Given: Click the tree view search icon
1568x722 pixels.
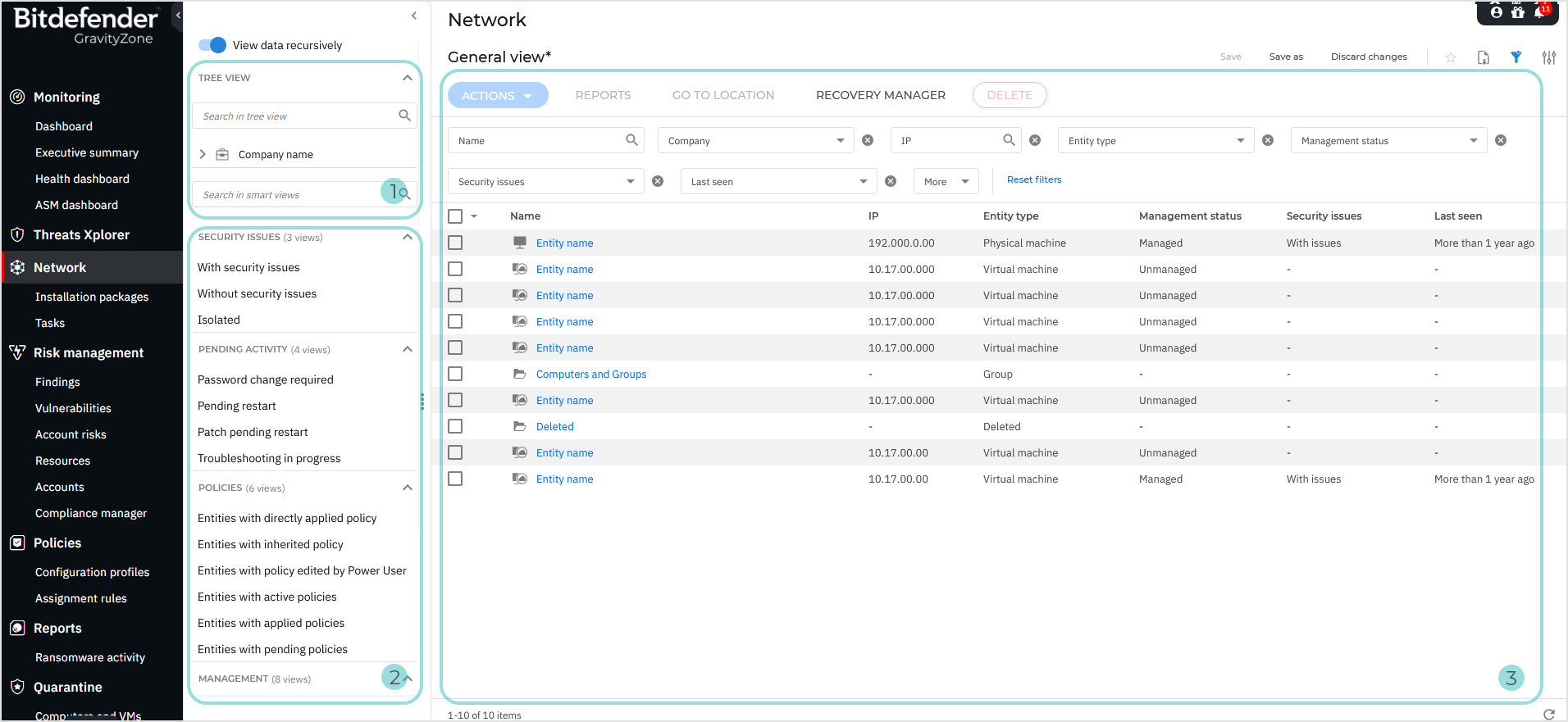Looking at the screenshot, I should click(404, 116).
